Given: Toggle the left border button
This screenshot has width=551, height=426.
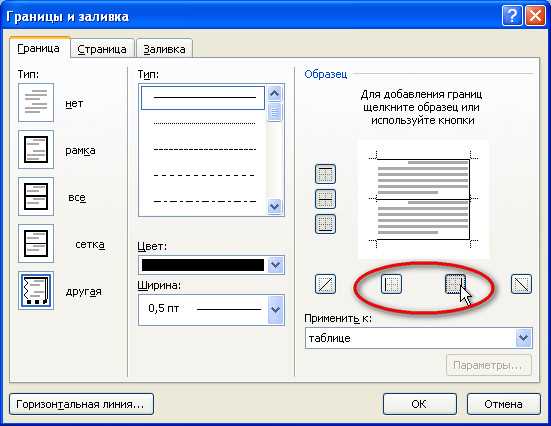Looking at the screenshot, I should pyautogui.click(x=391, y=284).
